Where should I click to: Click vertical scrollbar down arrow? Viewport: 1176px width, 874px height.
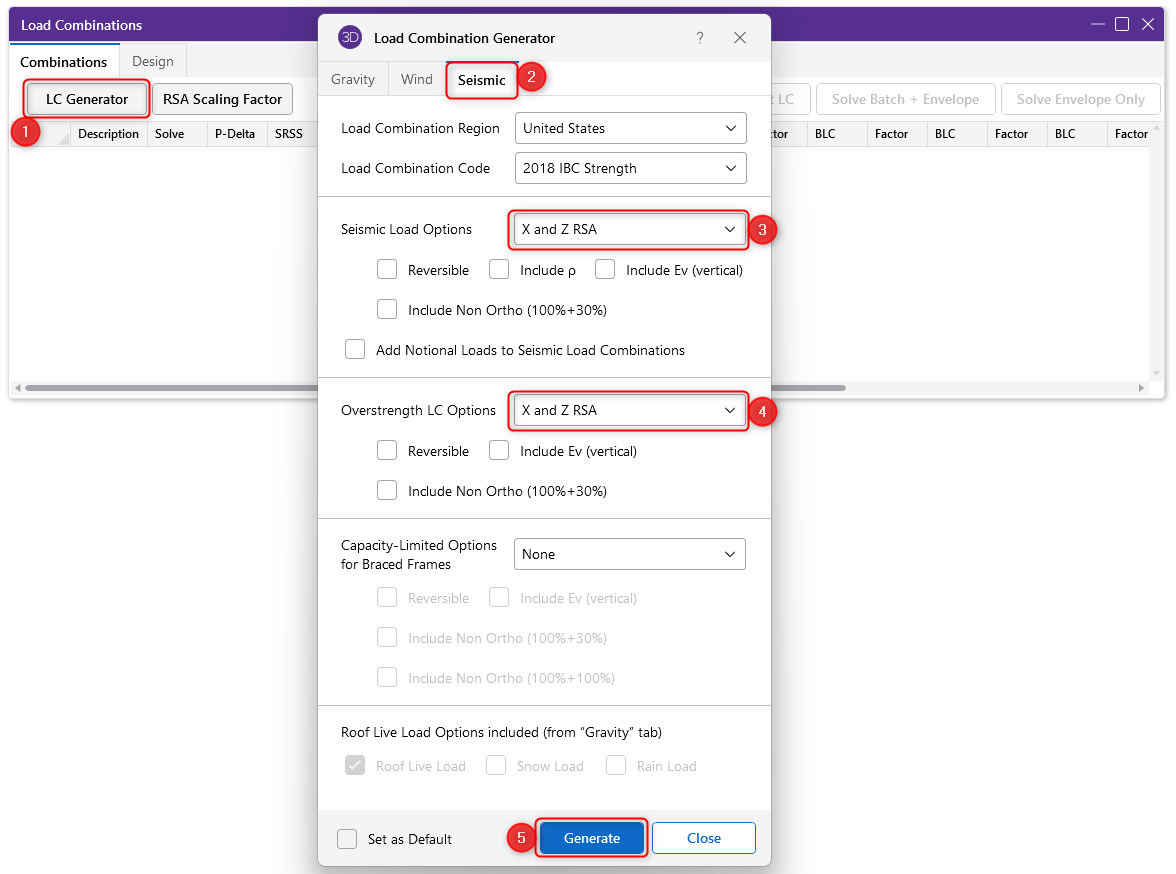(x=1156, y=374)
